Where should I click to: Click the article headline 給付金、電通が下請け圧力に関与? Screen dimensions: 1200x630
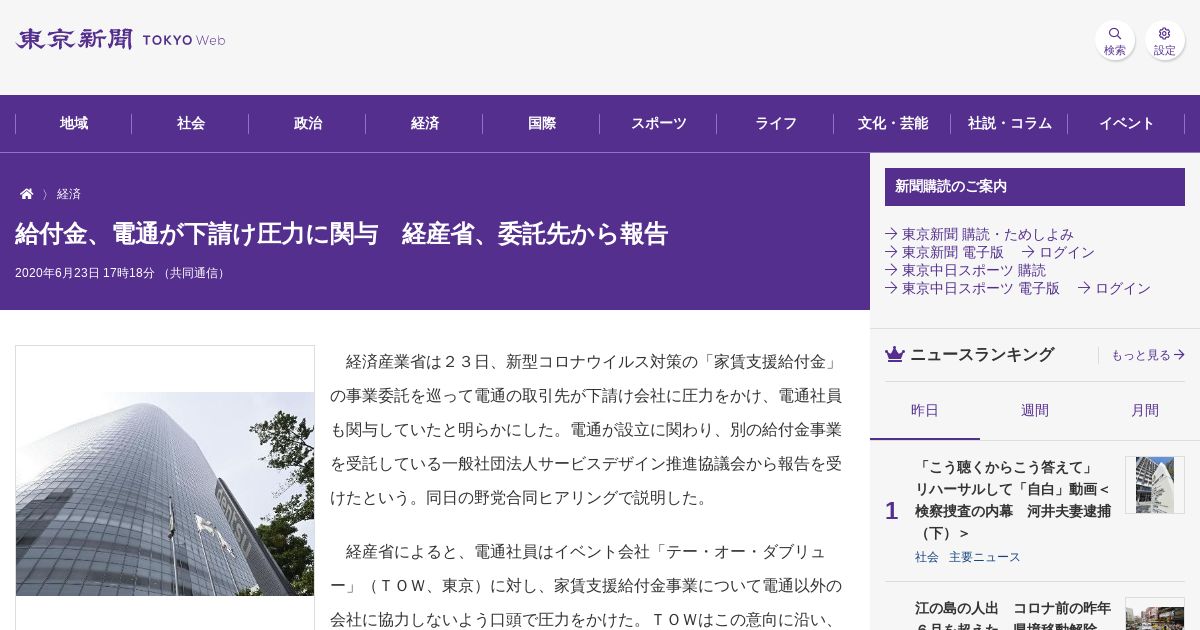341,234
